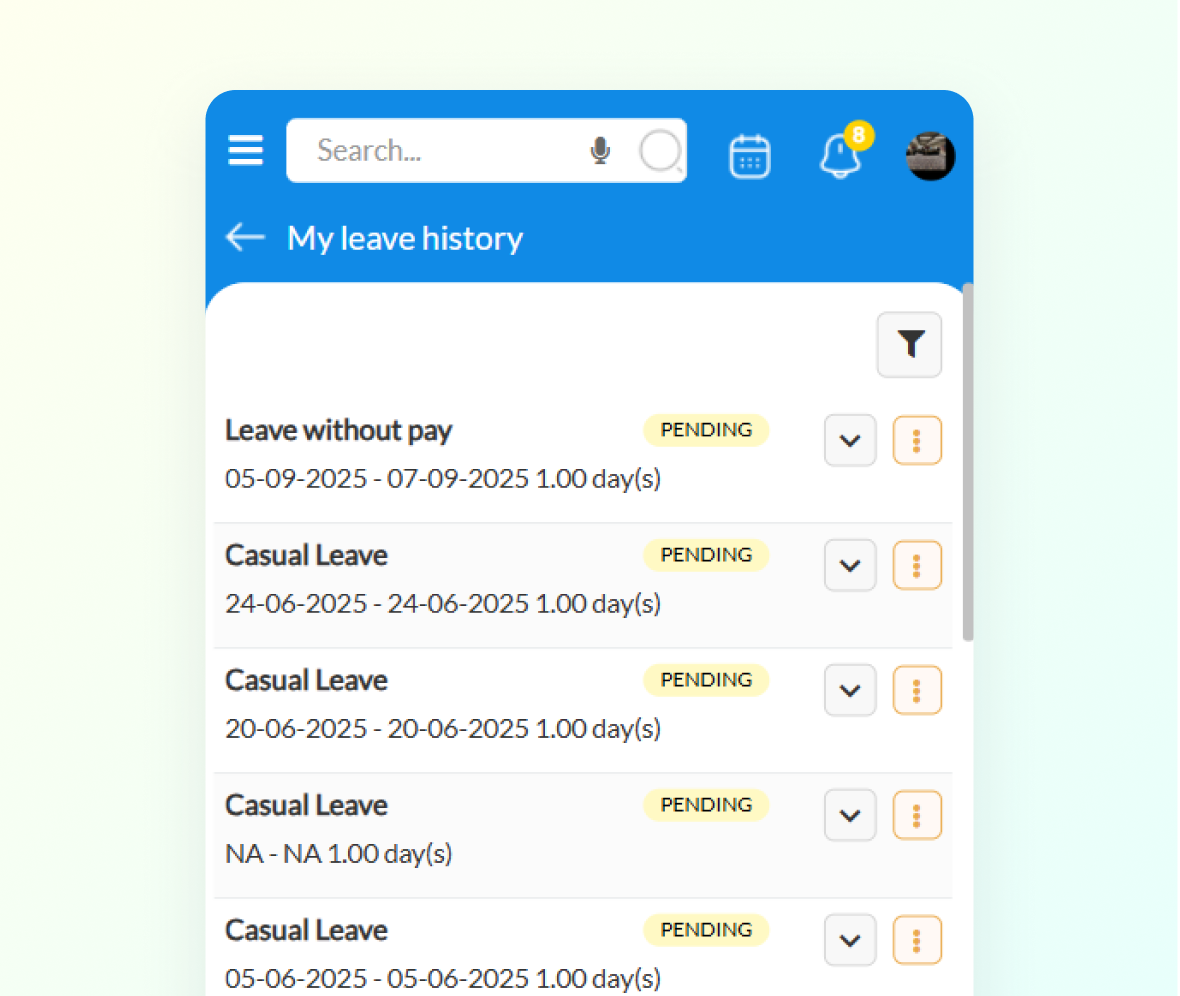The image size is (1180, 996).
Task: Click PENDING badge on Leave without pay
Action: (x=706, y=430)
